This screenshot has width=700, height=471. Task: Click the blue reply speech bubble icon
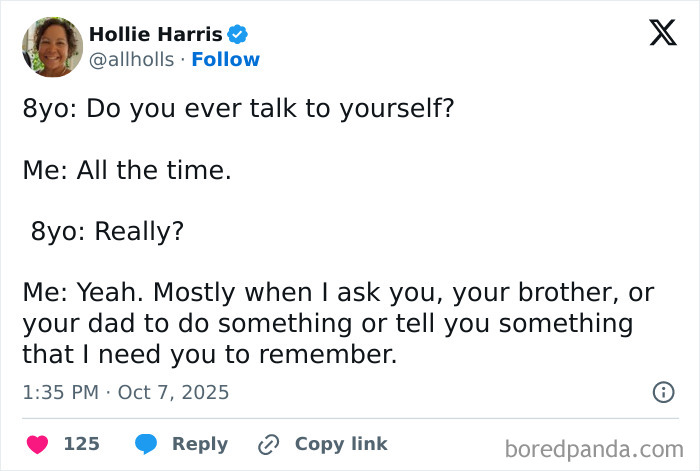pos(145,444)
